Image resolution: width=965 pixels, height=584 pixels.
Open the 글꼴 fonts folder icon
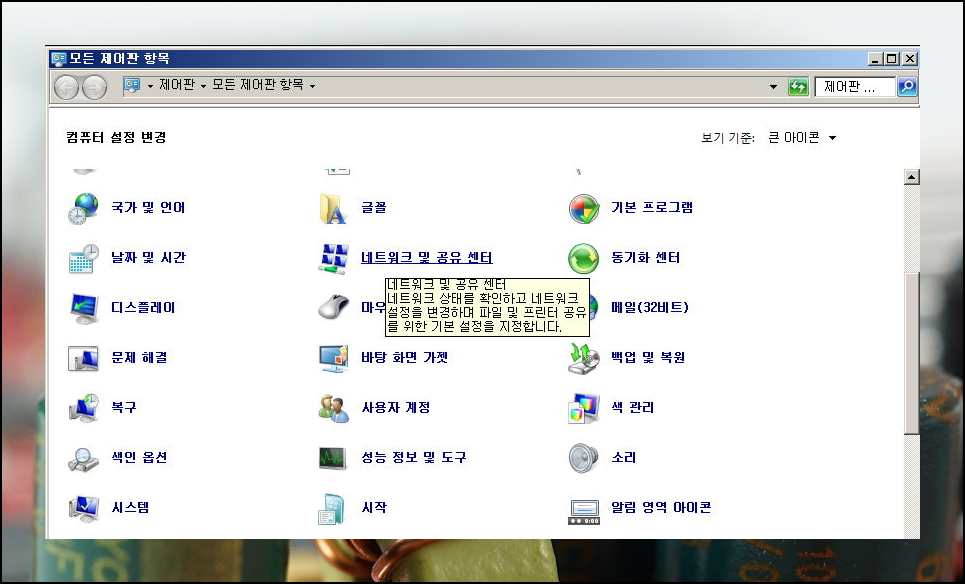(x=333, y=208)
